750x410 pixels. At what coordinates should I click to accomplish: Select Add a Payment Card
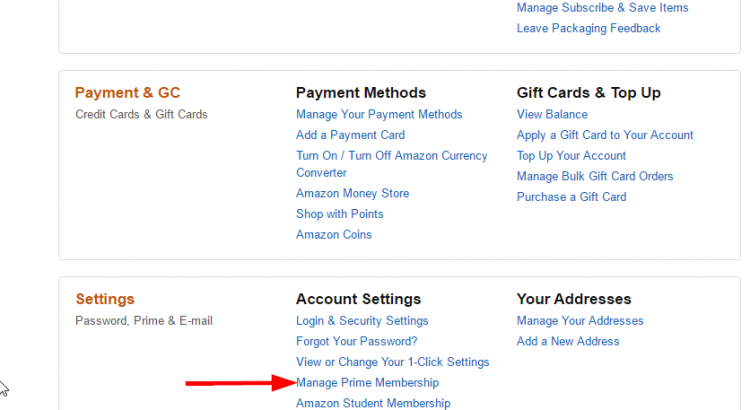(350, 135)
